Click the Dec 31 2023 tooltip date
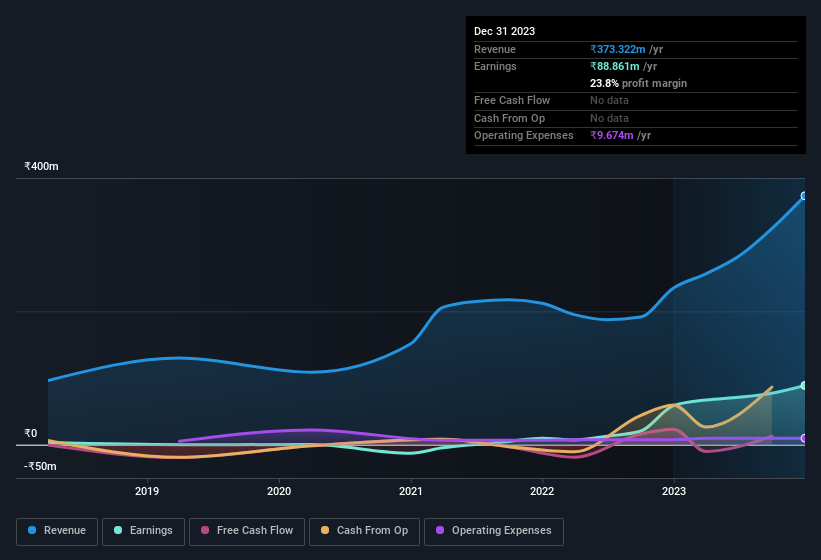Screen dimensions: 821x560 504,31
